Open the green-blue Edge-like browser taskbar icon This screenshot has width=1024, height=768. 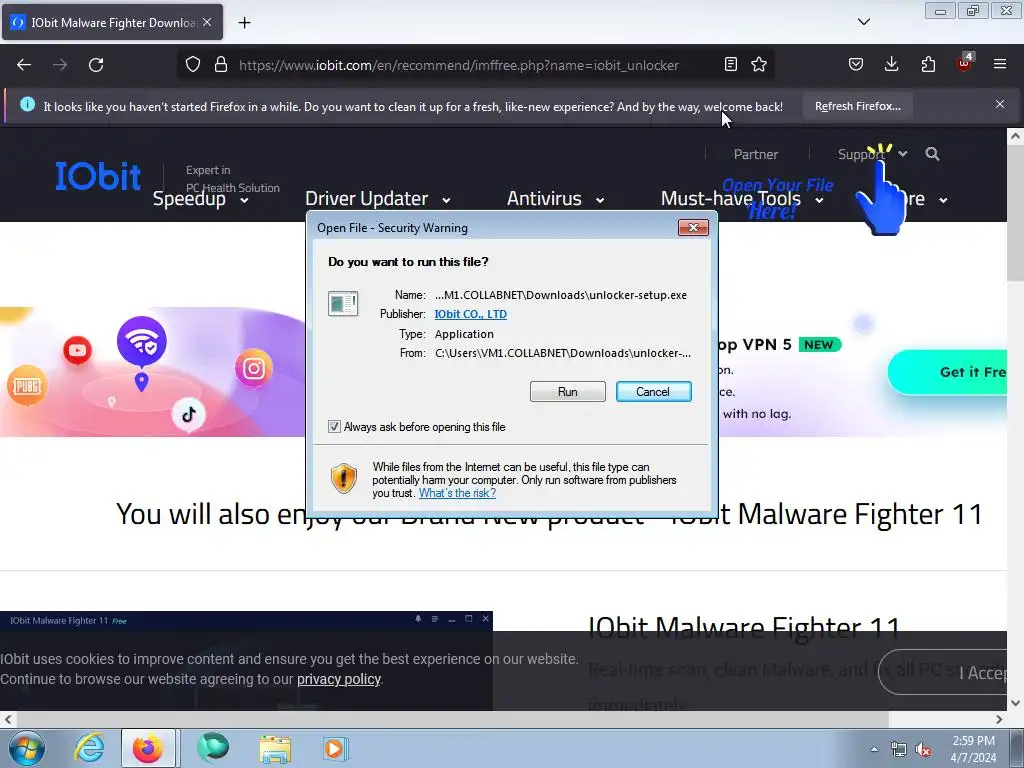click(213, 748)
